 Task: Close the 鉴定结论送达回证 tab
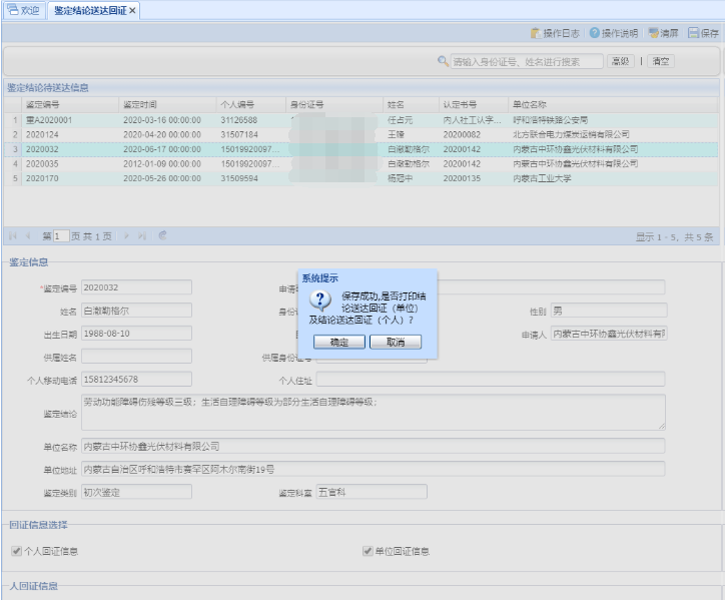click(132, 10)
